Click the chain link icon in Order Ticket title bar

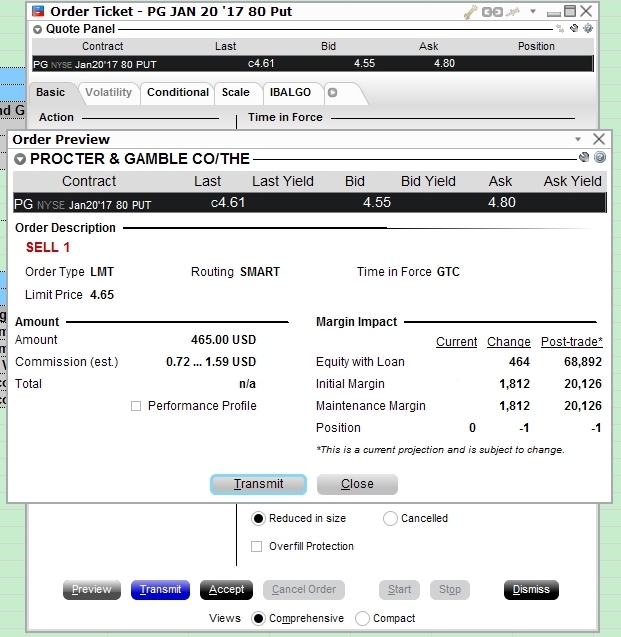coord(492,12)
